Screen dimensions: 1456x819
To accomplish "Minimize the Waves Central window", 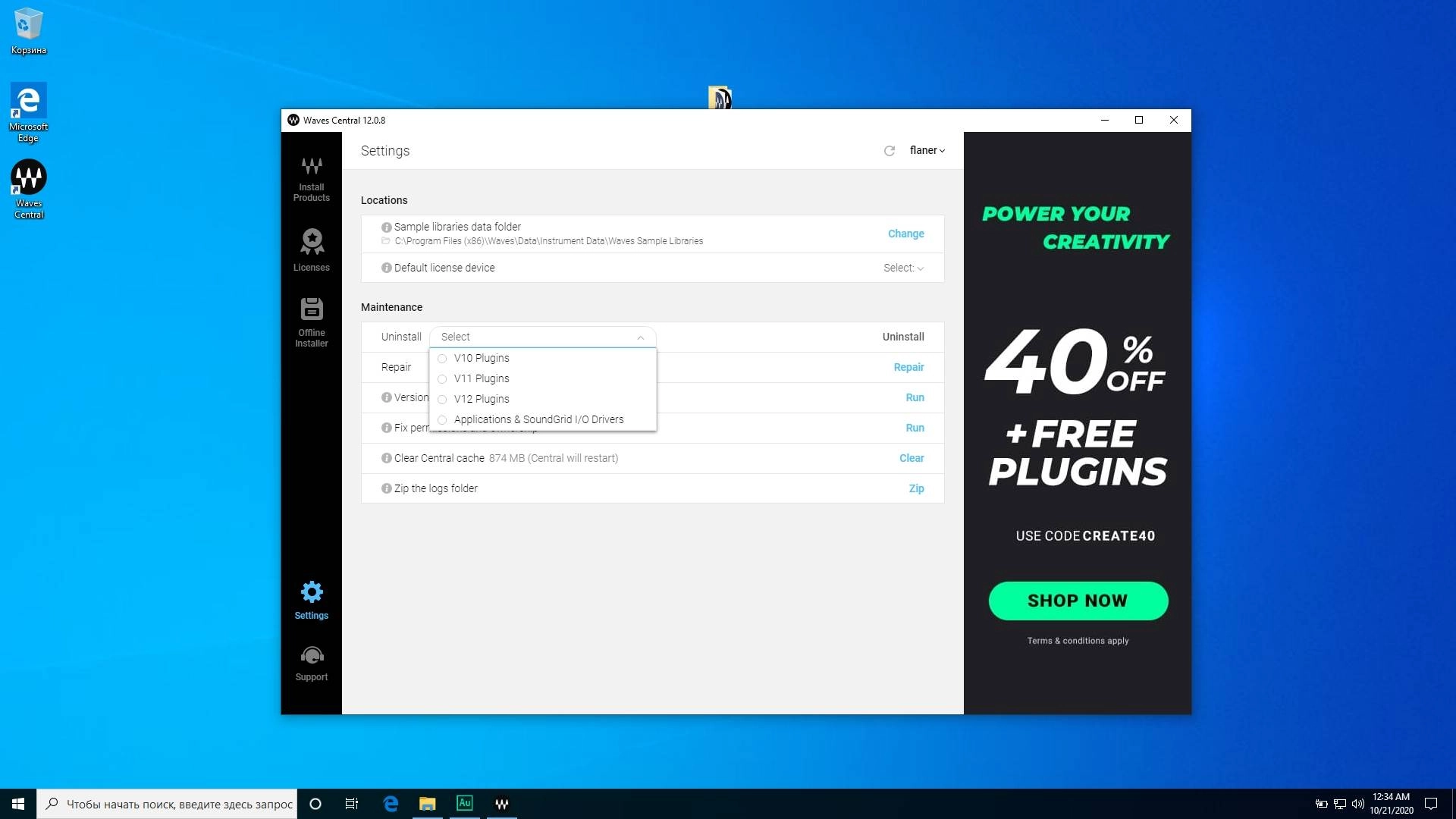I will coord(1105,120).
